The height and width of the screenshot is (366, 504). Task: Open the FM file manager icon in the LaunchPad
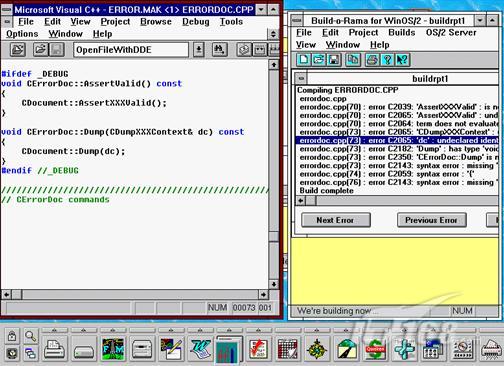113,349
